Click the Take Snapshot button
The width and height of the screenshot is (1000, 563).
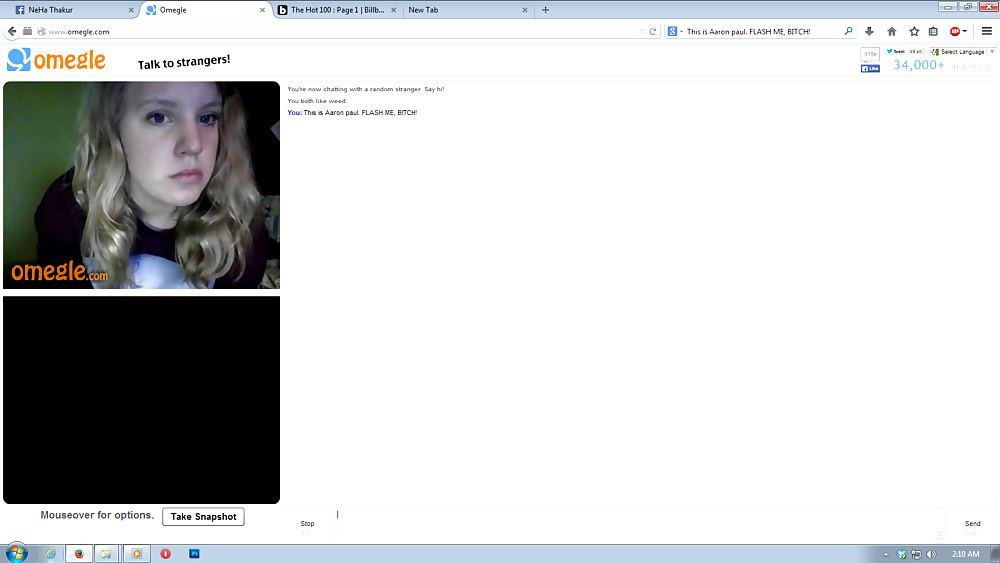(203, 516)
